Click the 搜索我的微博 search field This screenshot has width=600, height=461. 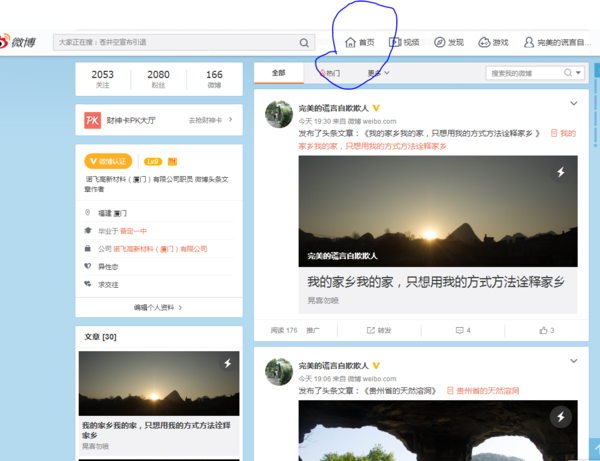[x=525, y=73]
